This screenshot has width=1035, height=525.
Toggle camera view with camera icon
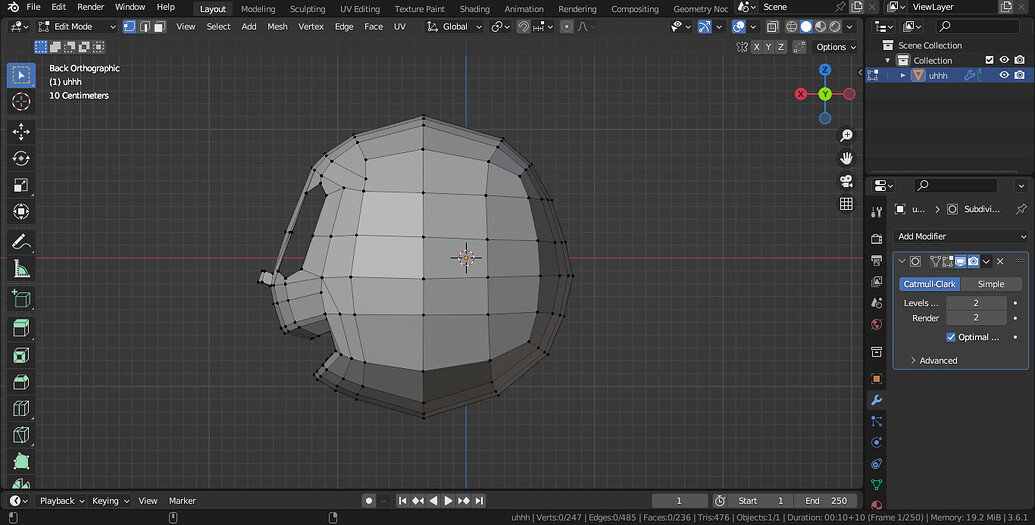click(x=846, y=181)
